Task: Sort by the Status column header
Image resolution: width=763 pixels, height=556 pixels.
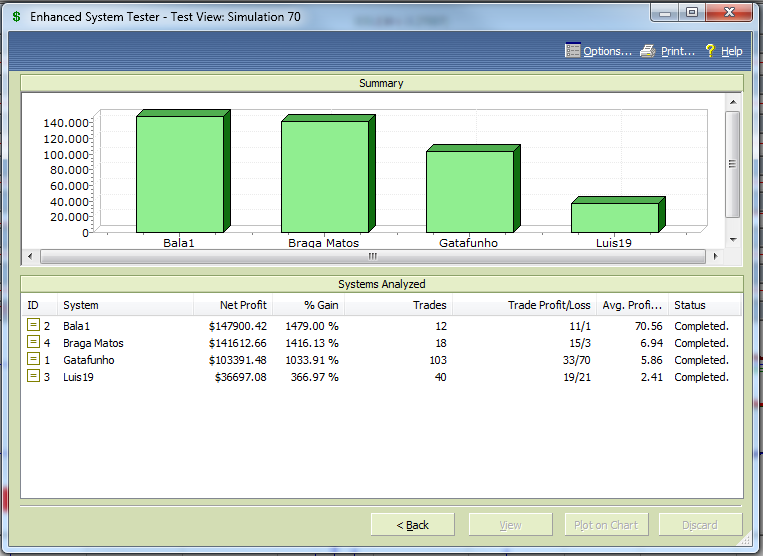Action: (x=705, y=305)
